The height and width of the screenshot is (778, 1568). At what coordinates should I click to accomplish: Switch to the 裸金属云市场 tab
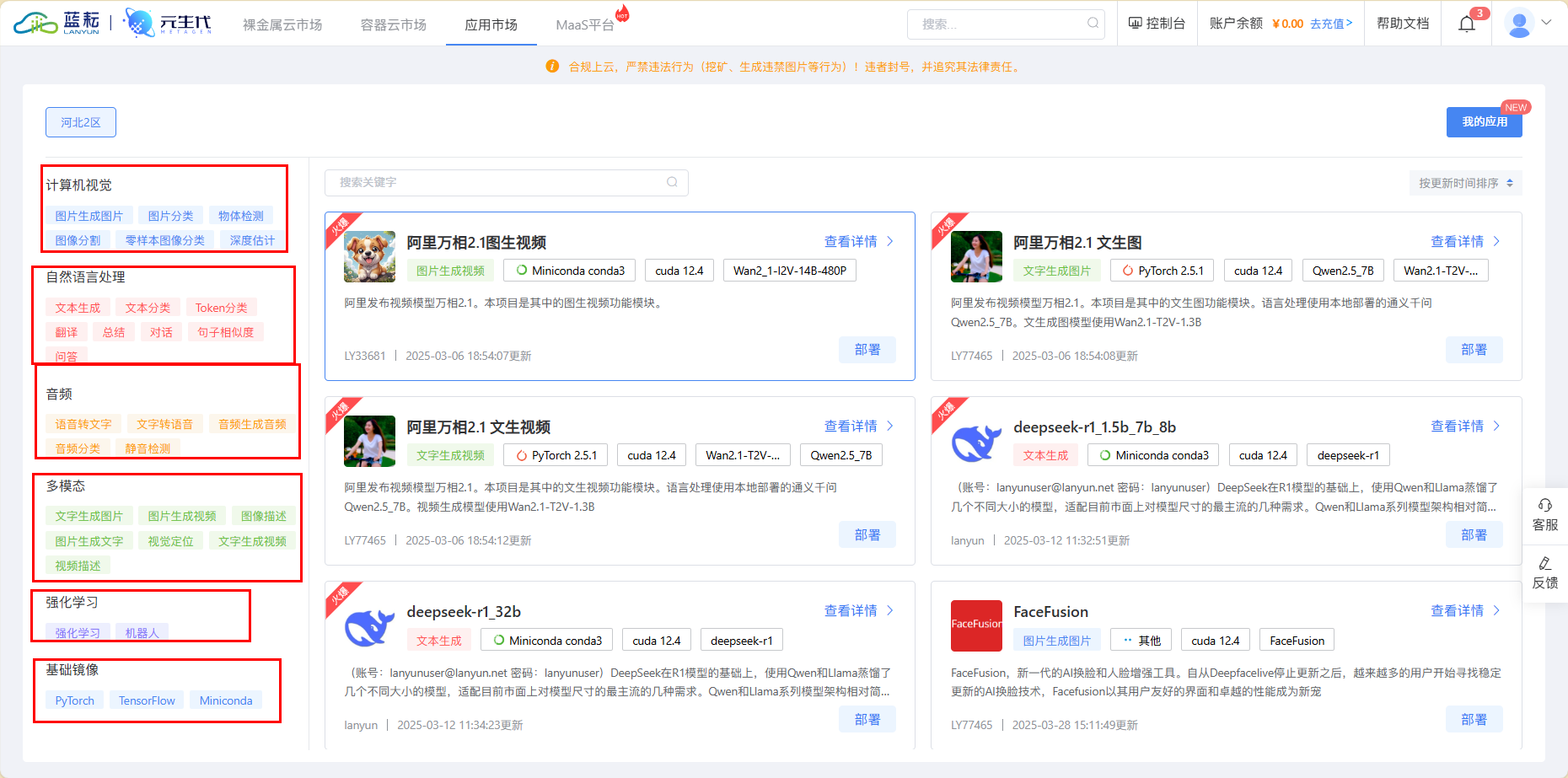282,24
